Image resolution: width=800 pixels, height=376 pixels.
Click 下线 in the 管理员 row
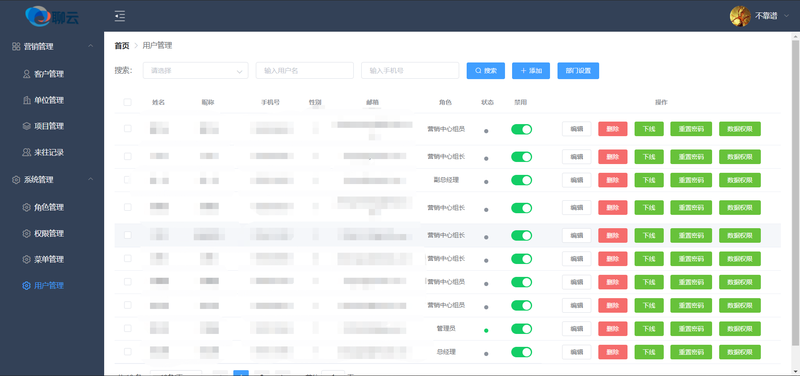[x=649, y=329]
